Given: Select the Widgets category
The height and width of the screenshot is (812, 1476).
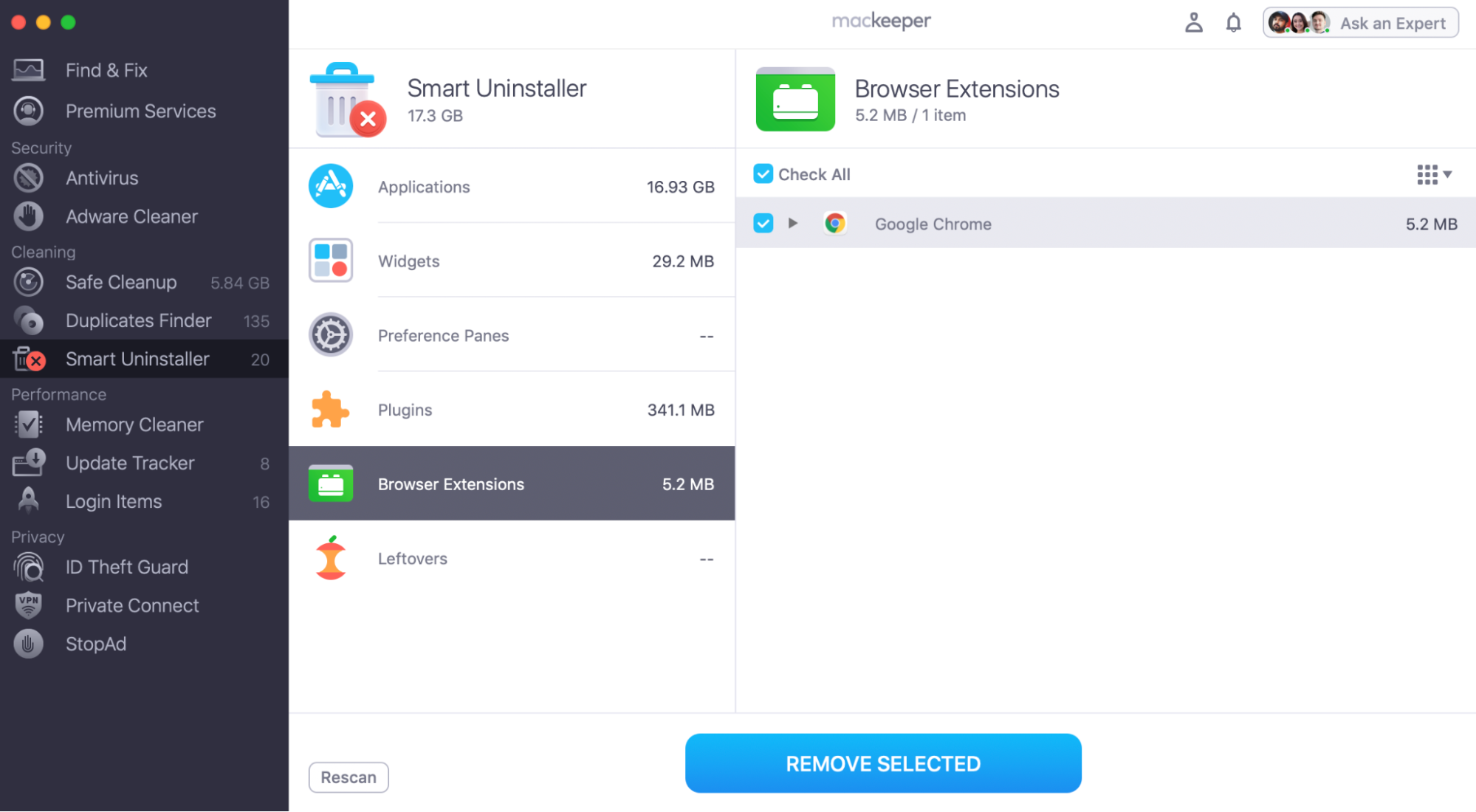Looking at the screenshot, I should tap(512, 261).
